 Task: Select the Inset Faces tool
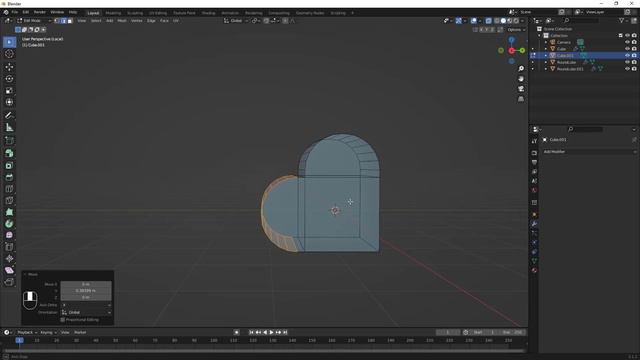pyautogui.click(x=9, y=165)
